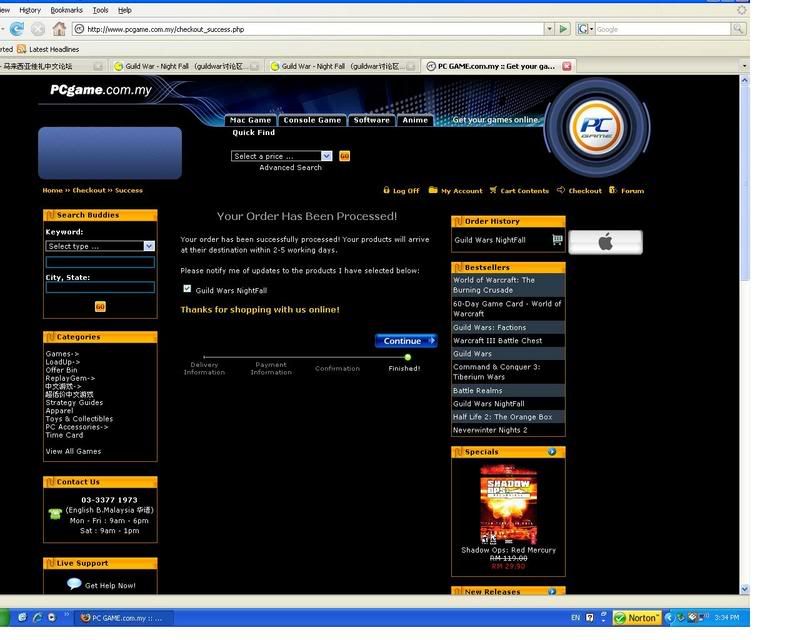This screenshot has width=800, height=640.
Task: Click the page vertical scrollbar thumb
Action: [744, 183]
